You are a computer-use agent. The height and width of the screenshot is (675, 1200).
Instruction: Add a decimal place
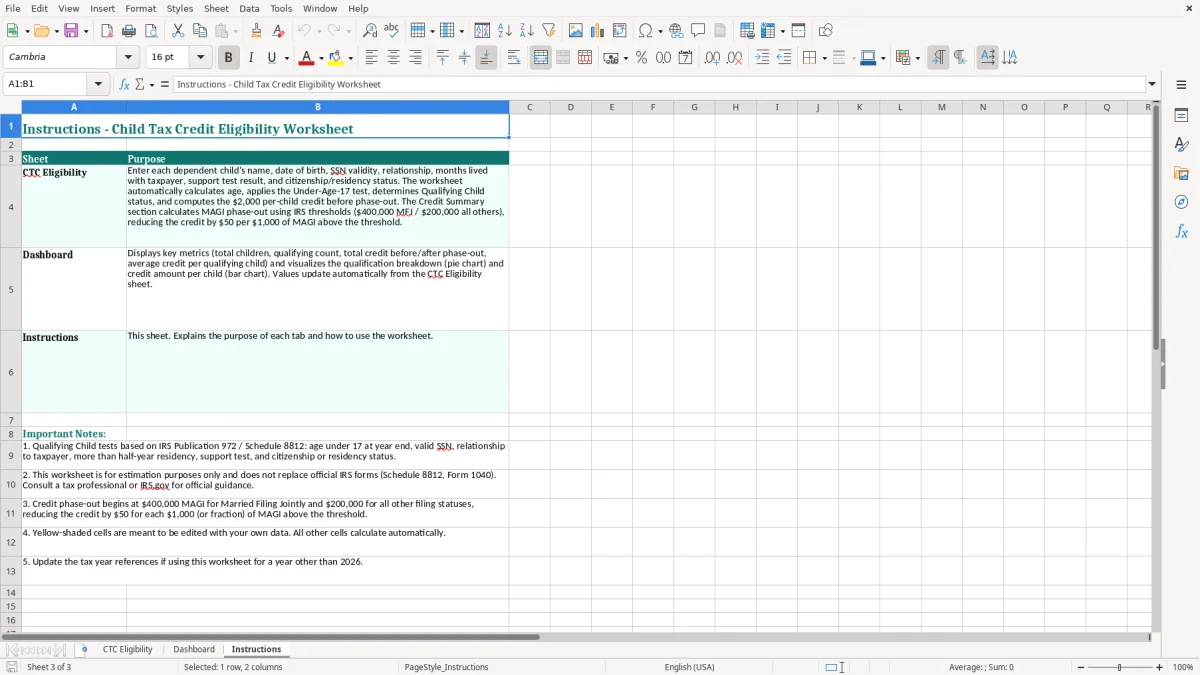[712, 58]
